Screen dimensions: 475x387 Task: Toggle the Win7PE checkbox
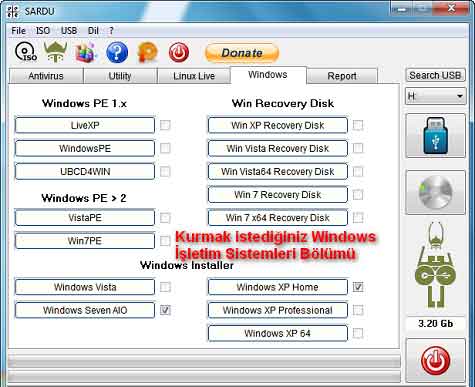pos(165,241)
